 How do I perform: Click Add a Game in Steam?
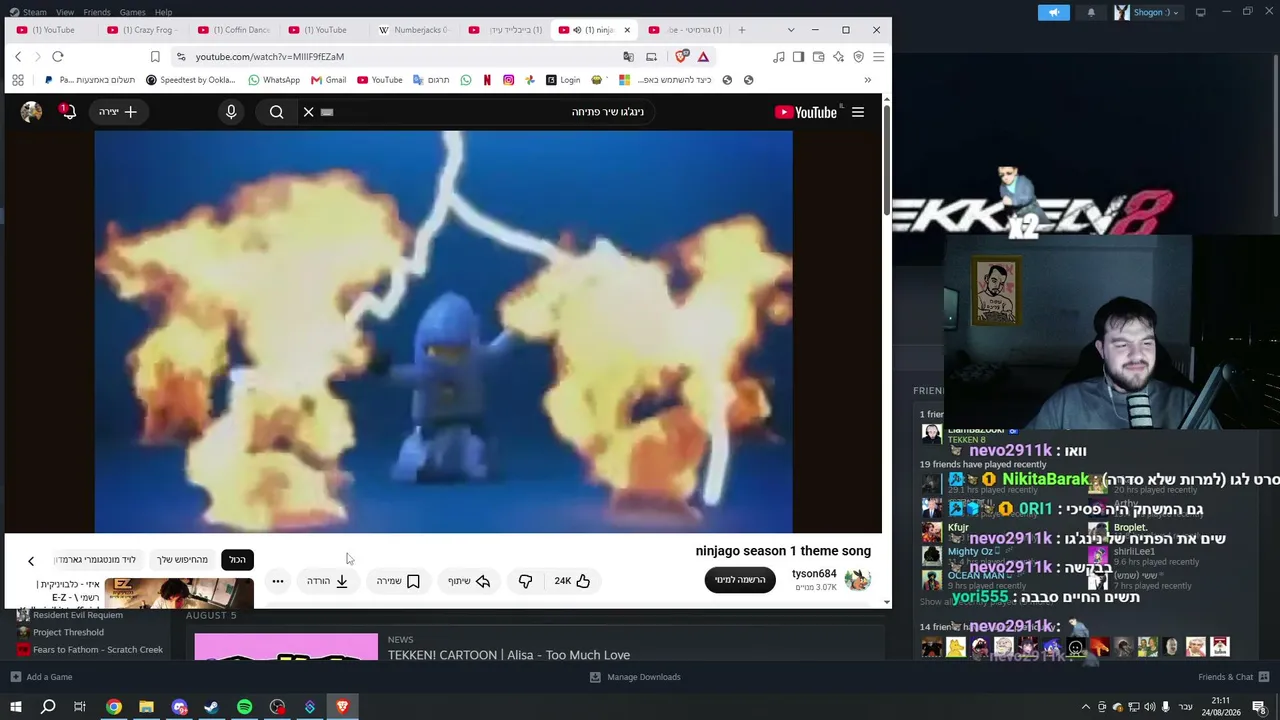[x=41, y=677]
